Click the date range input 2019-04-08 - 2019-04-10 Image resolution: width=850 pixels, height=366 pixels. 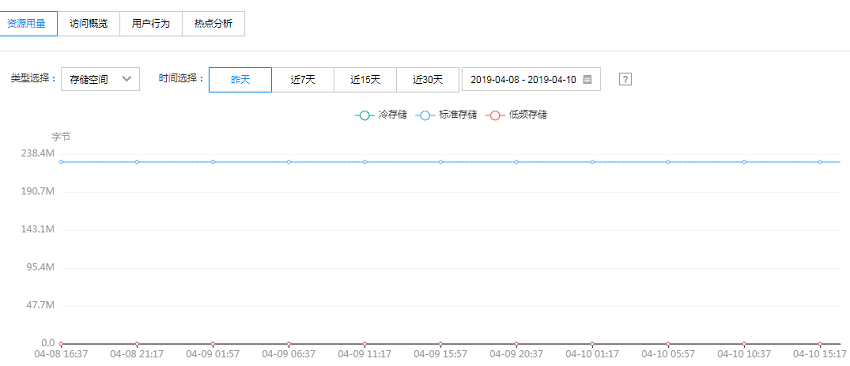point(531,79)
